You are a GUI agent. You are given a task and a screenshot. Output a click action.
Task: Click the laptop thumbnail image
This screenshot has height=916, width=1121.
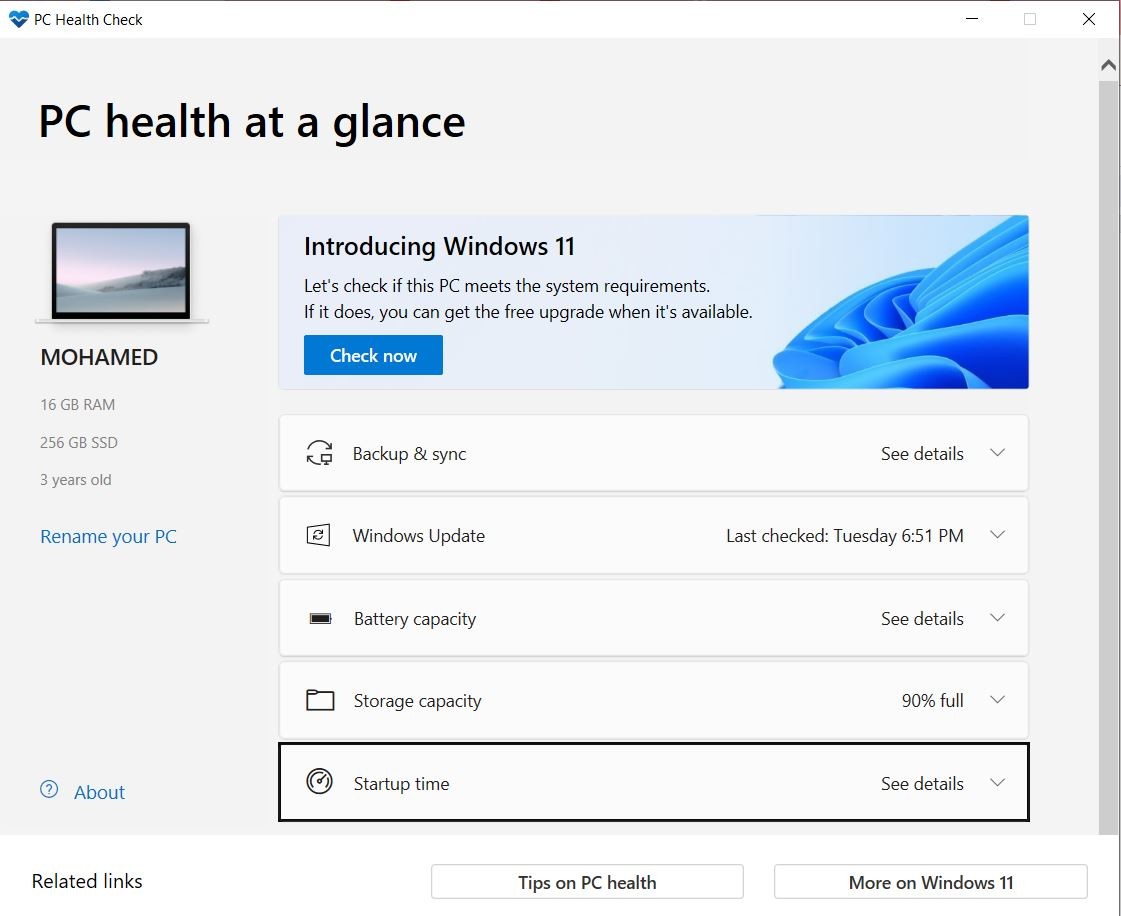pos(122,272)
